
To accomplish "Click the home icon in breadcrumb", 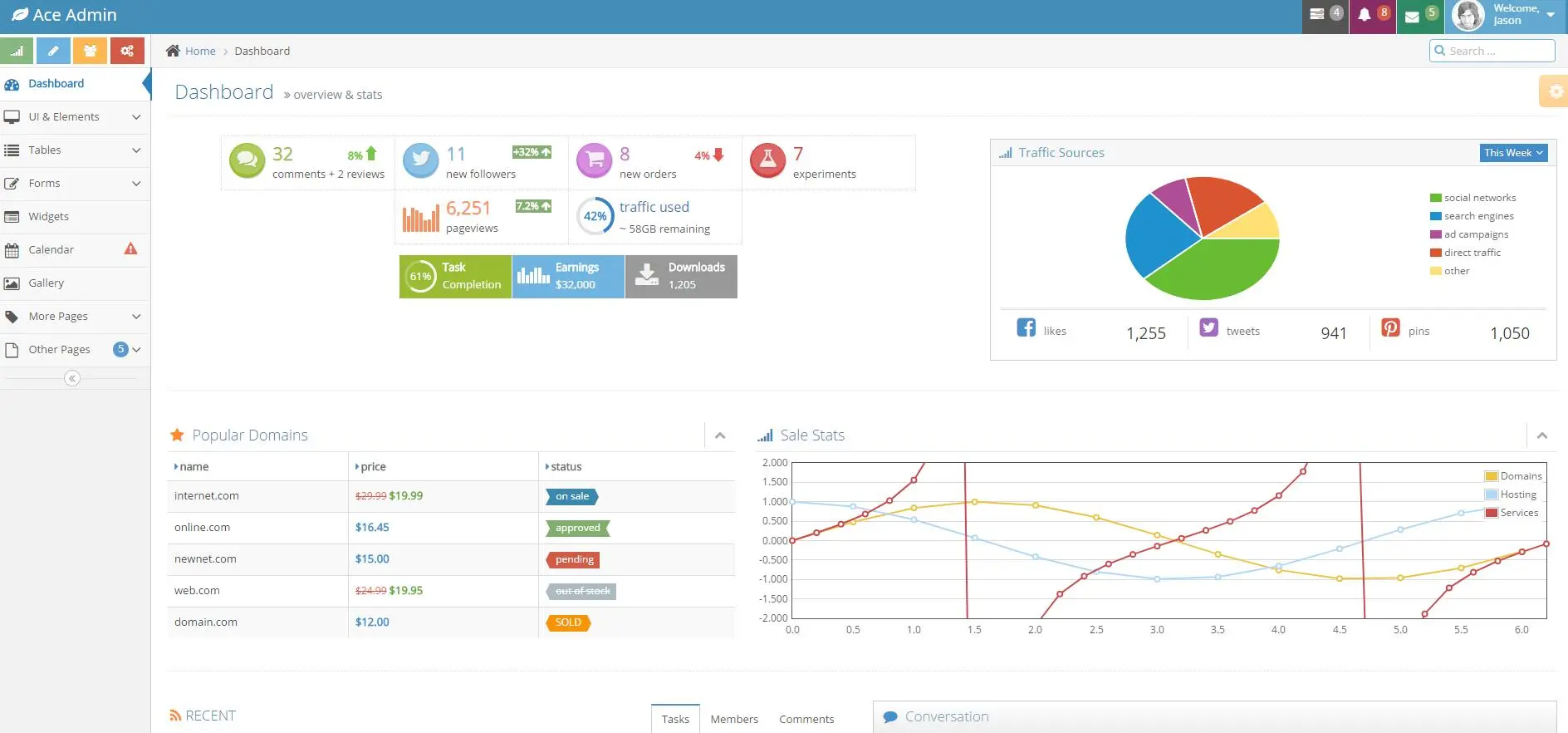I will click(x=173, y=51).
